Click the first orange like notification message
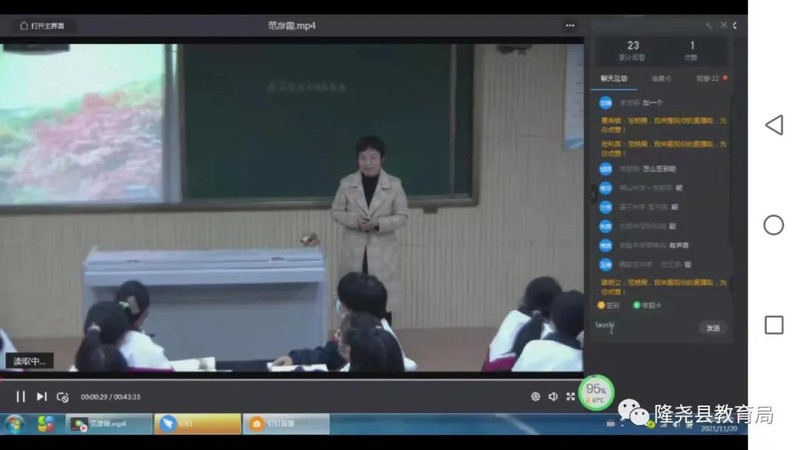 (663, 125)
